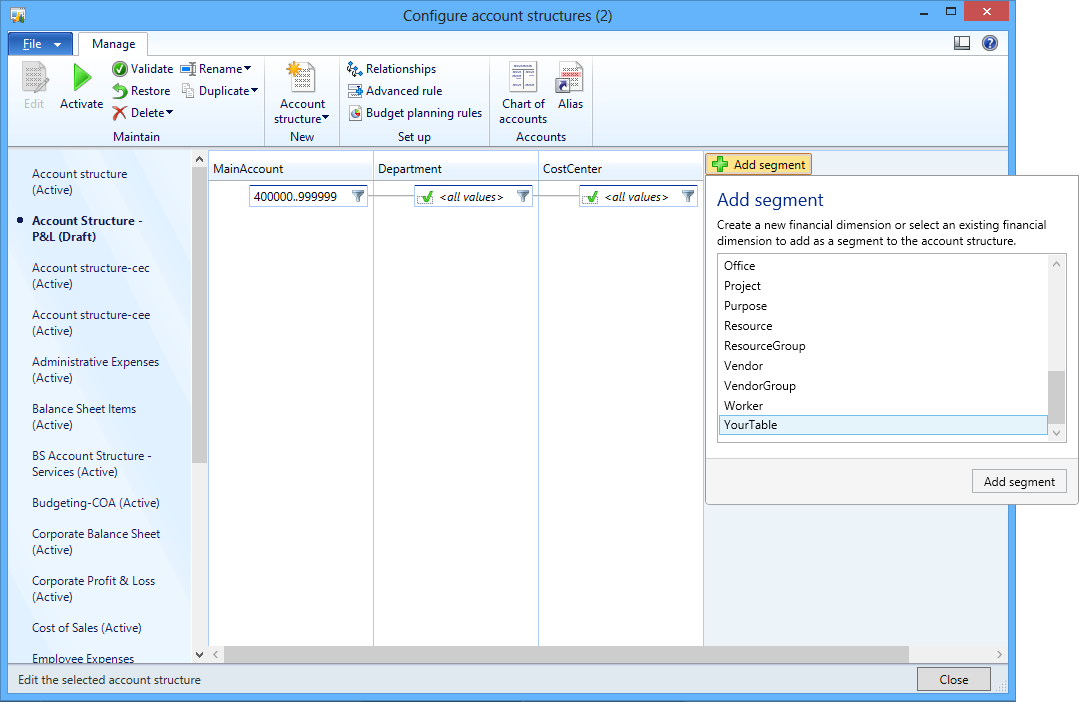Toggle the Department all values checkmark
Image resolution: width=1079 pixels, height=702 pixels.
point(426,197)
